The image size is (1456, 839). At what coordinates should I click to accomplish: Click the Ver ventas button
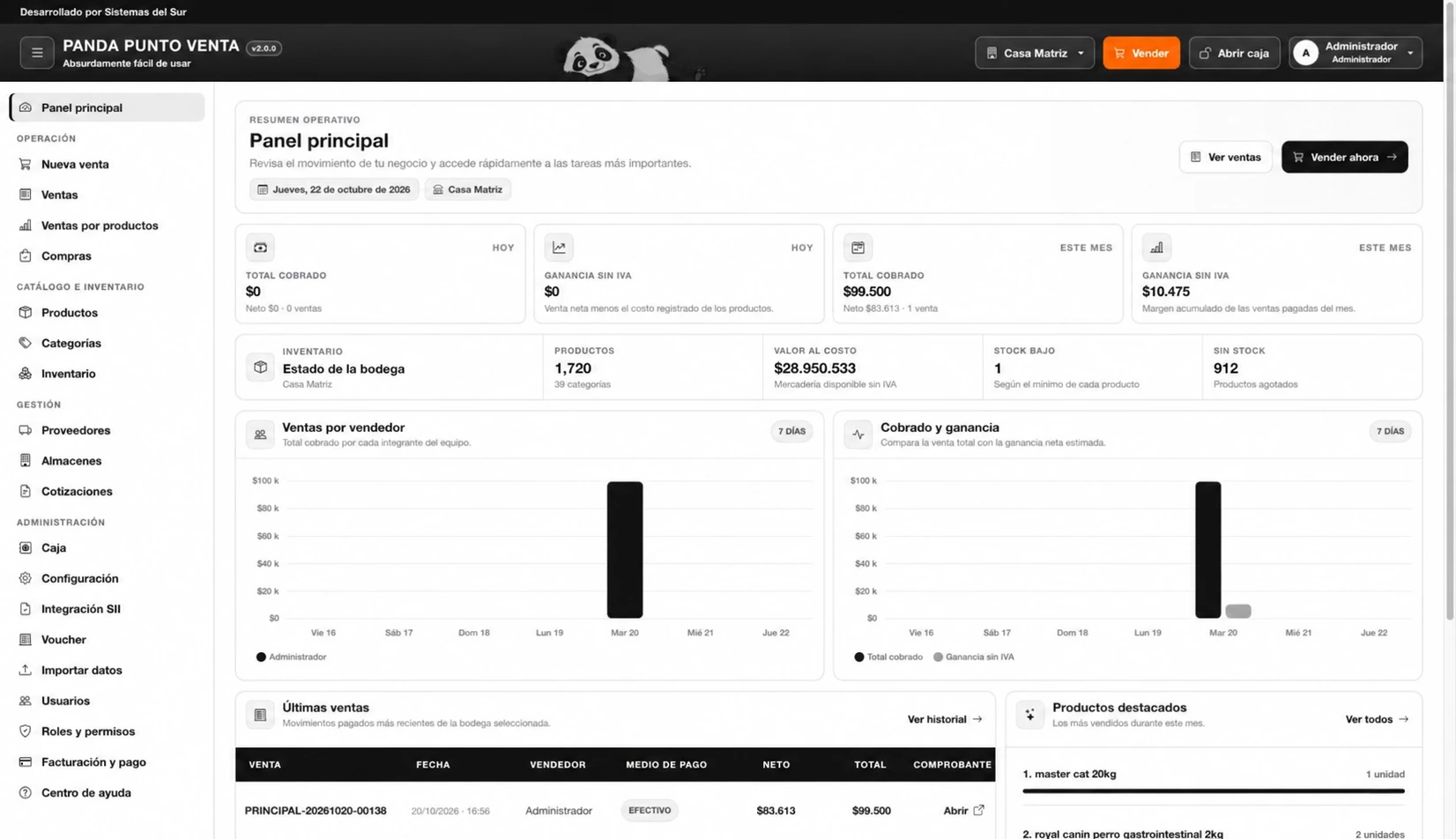coord(1225,157)
